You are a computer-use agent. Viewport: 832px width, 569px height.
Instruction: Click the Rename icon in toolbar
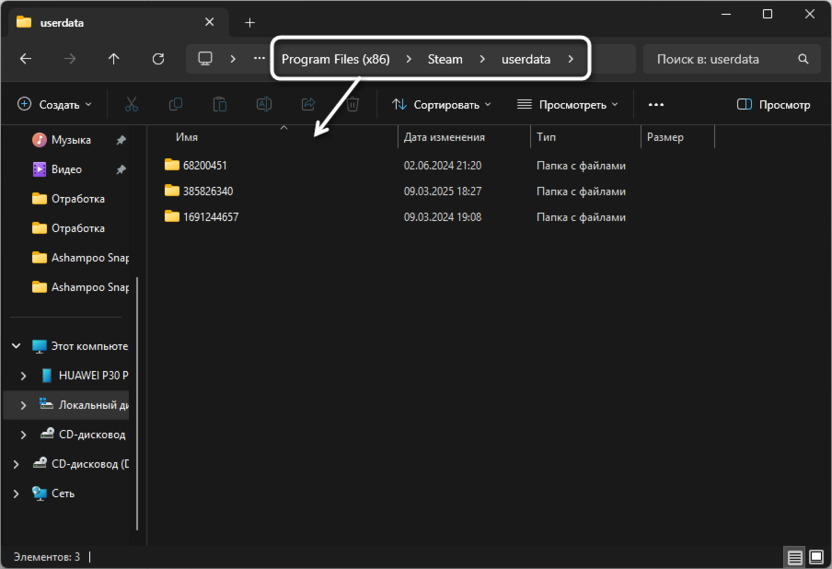point(264,104)
